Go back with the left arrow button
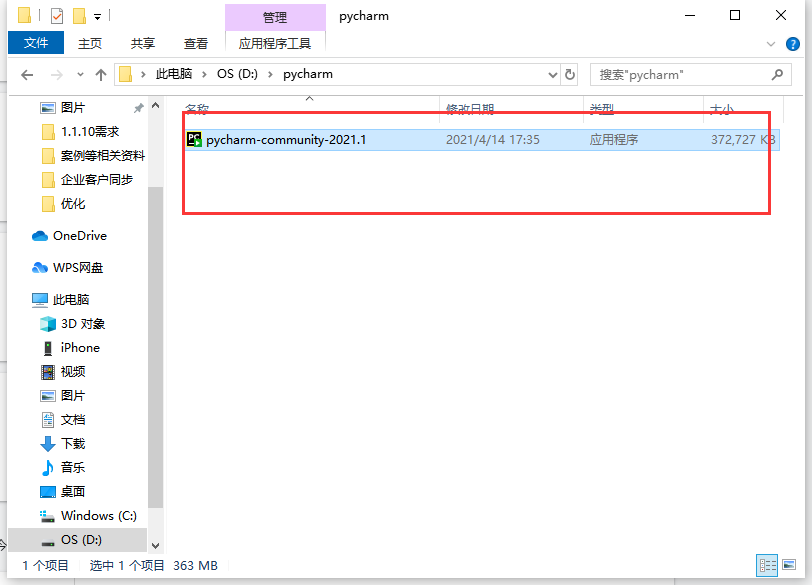The width and height of the screenshot is (812, 585). (27, 75)
